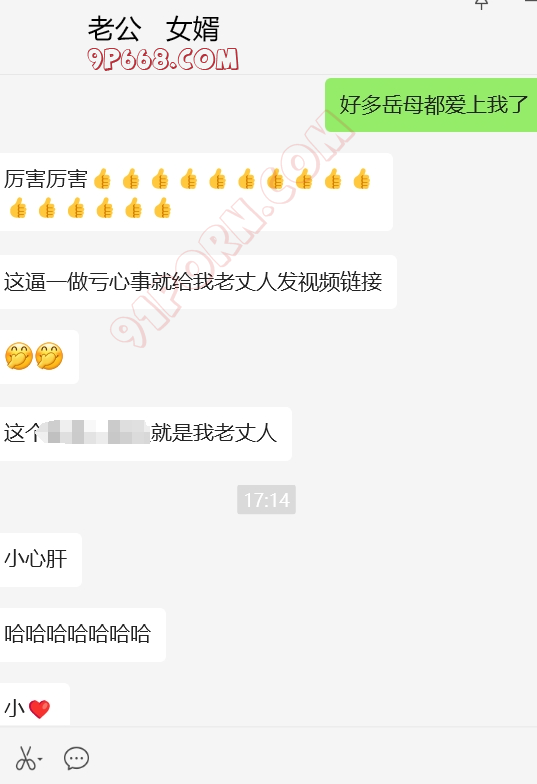Click the chat title 老公 女婿
Viewport: 537px width, 784px height.
[x=154, y=29]
